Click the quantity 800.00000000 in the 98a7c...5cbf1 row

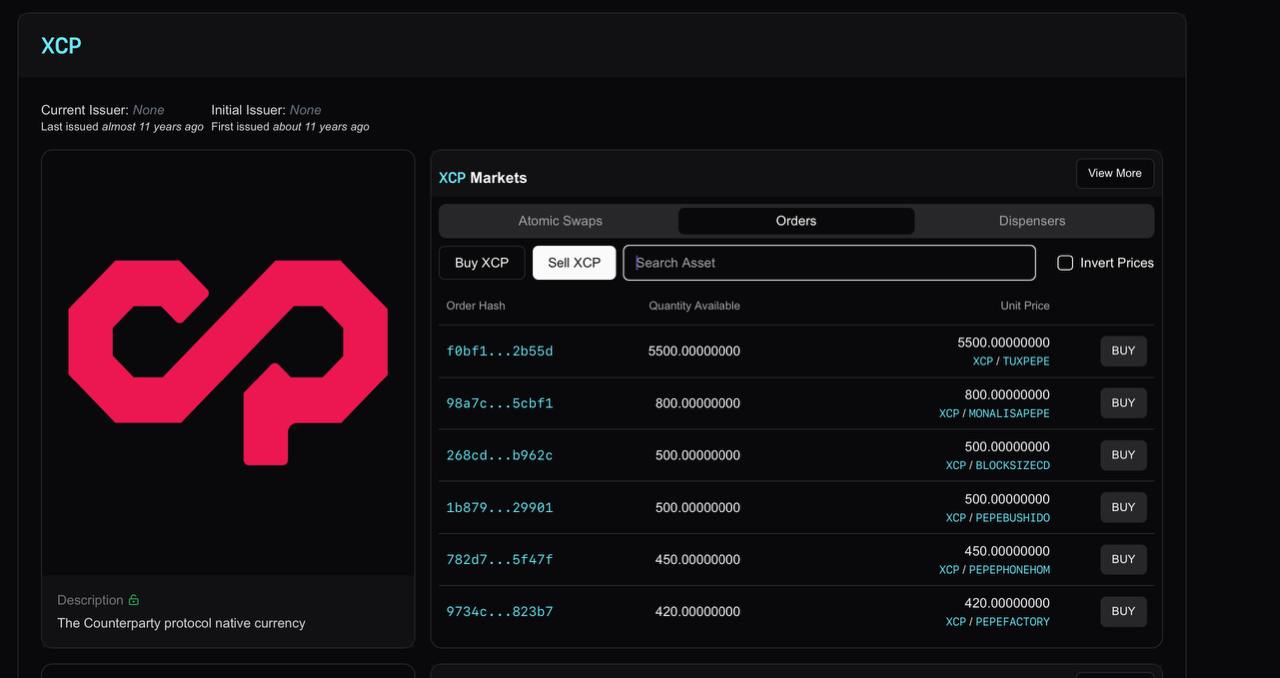click(698, 403)
